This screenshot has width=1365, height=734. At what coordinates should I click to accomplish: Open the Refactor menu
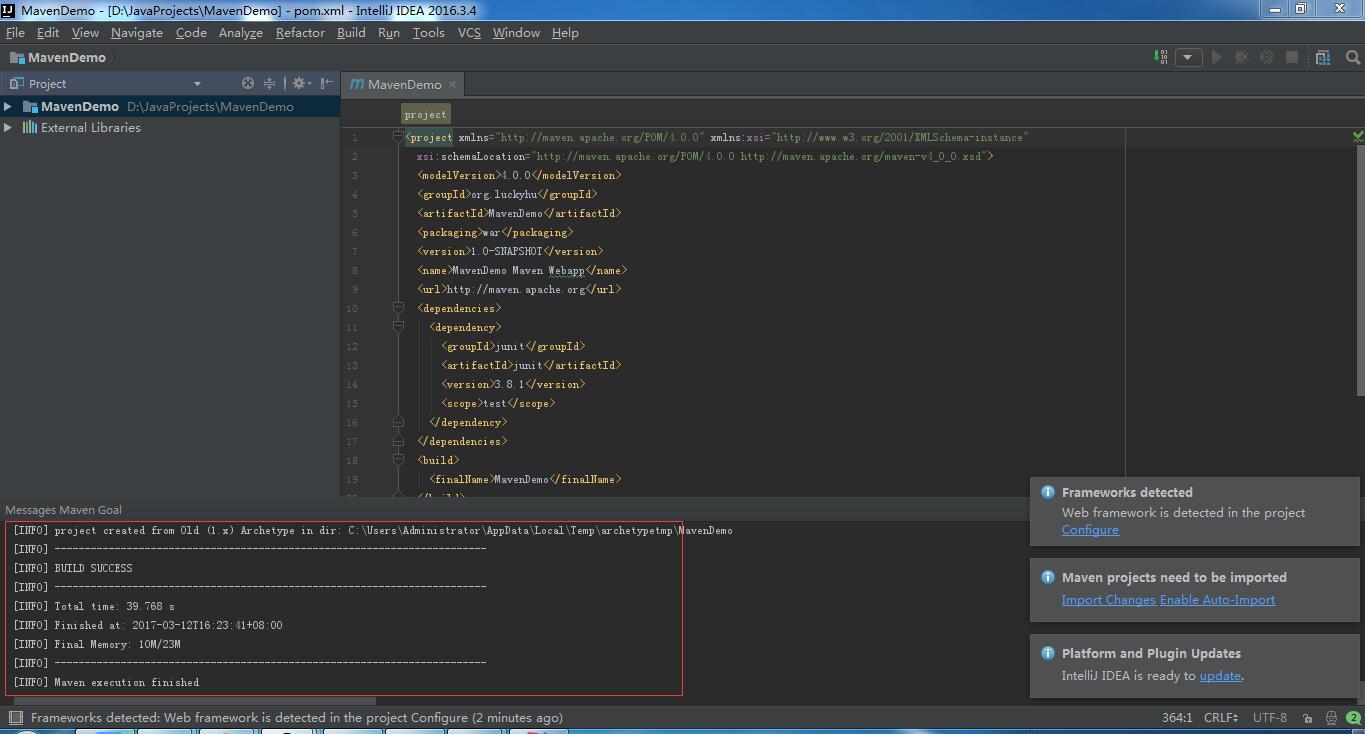[300, 32]
